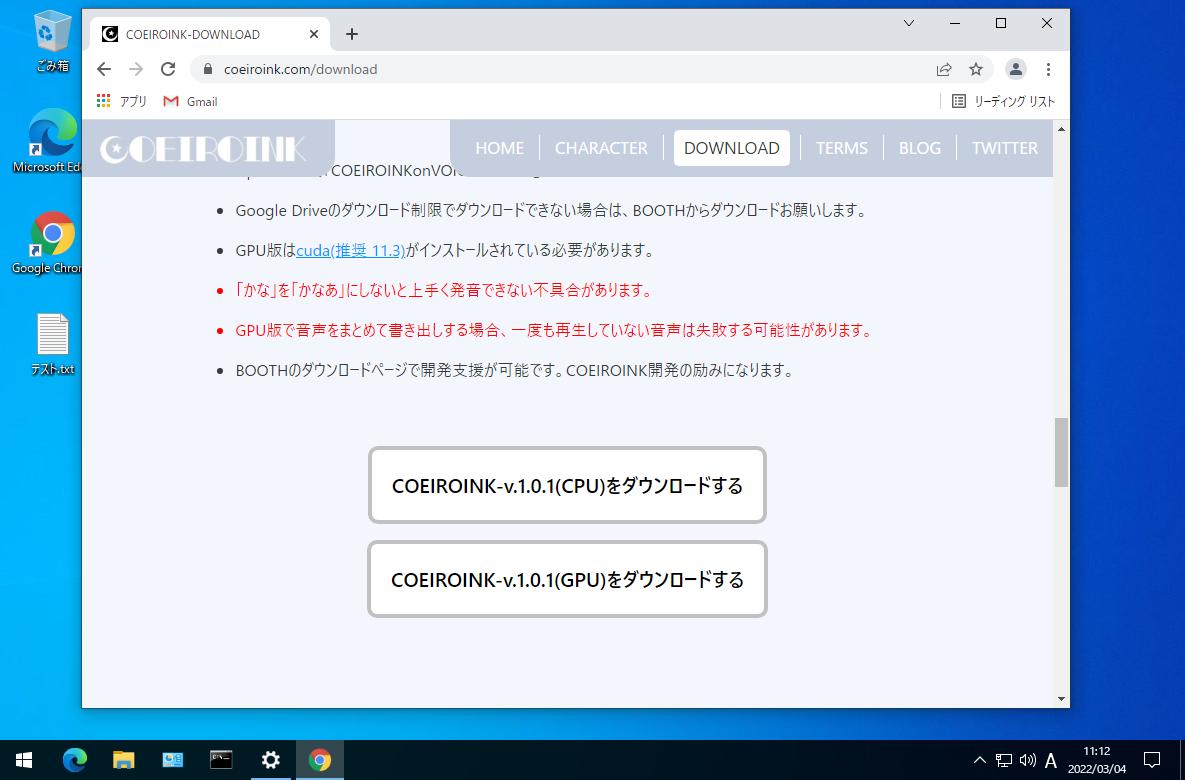Image resolution: width=1185 pixels, height=780 pixels.
Task: Go to HOME nav item
Action: point(499,148)
